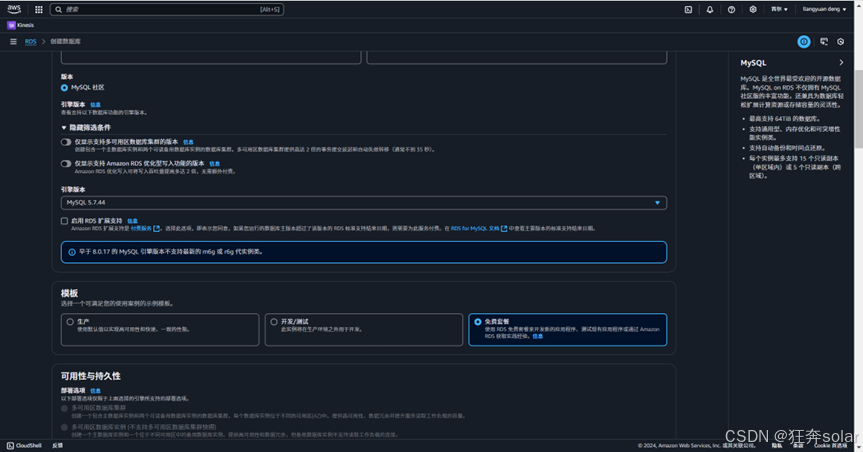863x452 pixels.
Task: Open 信息 link inside the 免费套餐 card
Action: pyautogui.click(x=538, y=336)
